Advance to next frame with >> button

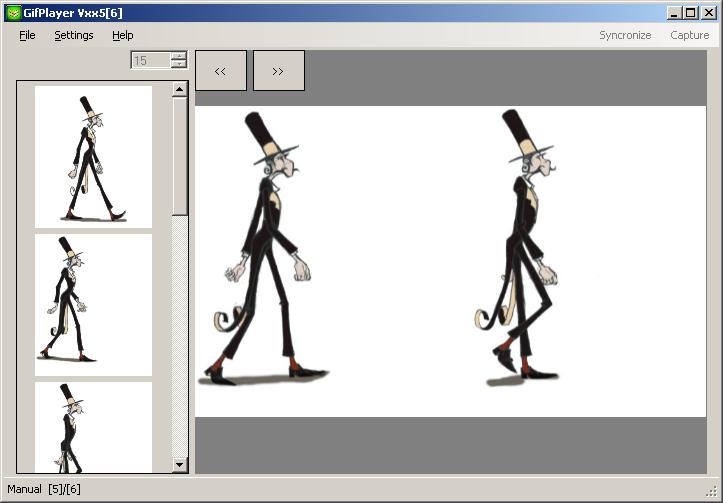[x=279, y=71]
